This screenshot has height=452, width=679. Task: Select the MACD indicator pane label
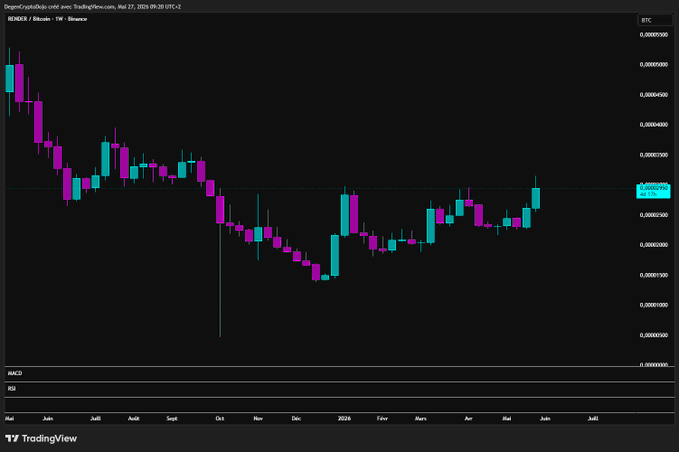coord(15,373)
